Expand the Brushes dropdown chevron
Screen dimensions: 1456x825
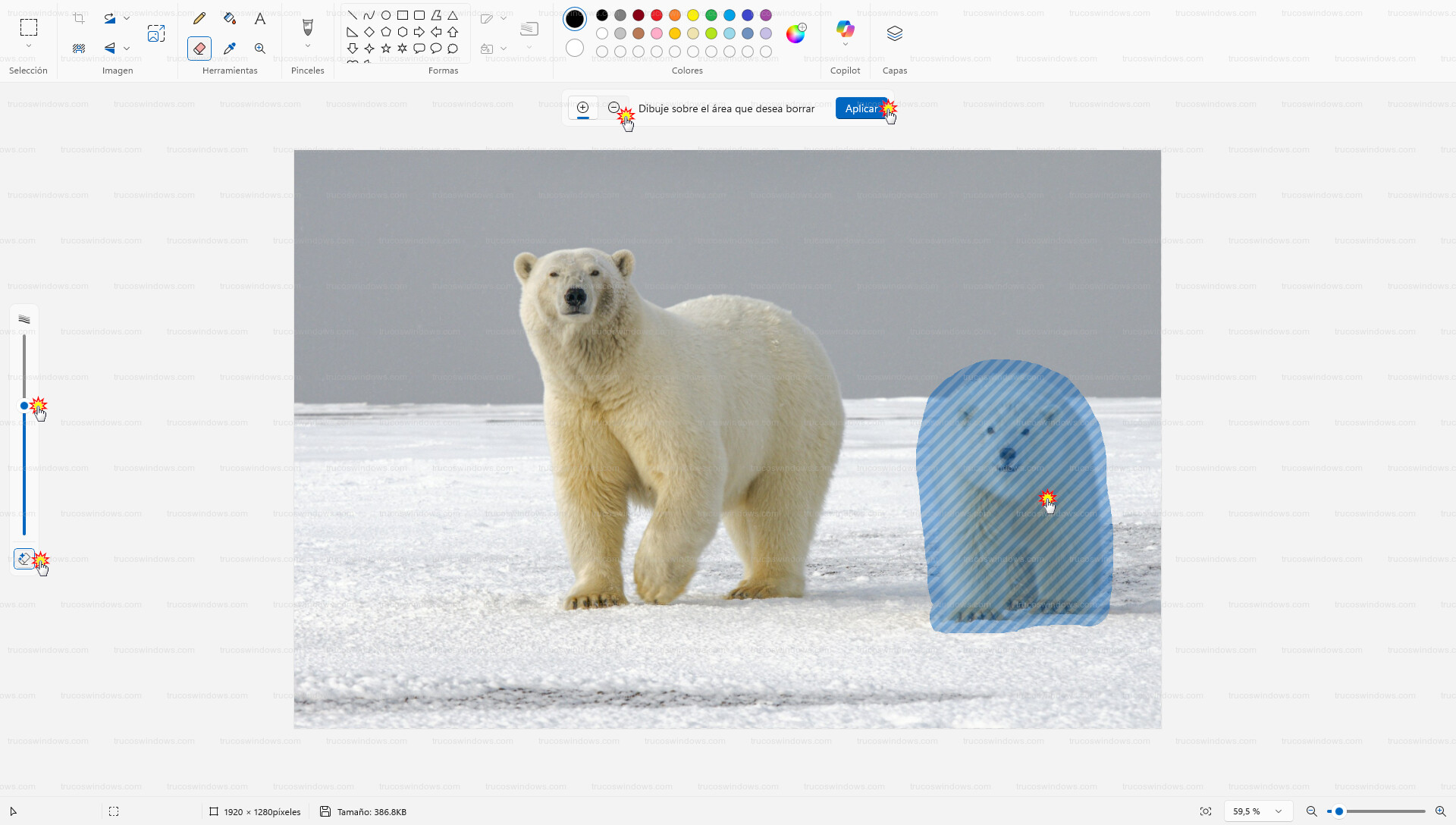pos(308,46)
